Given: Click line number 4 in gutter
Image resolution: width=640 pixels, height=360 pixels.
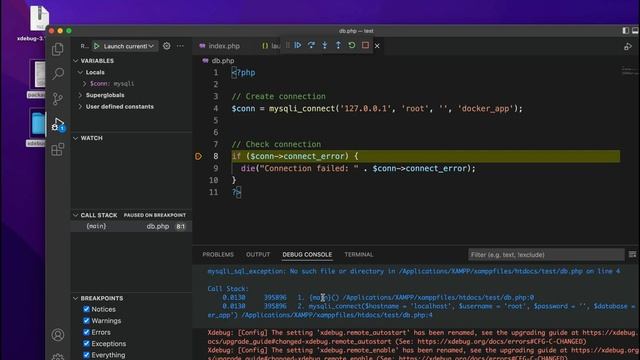Looking at the screenshot, I should point(216,109).
